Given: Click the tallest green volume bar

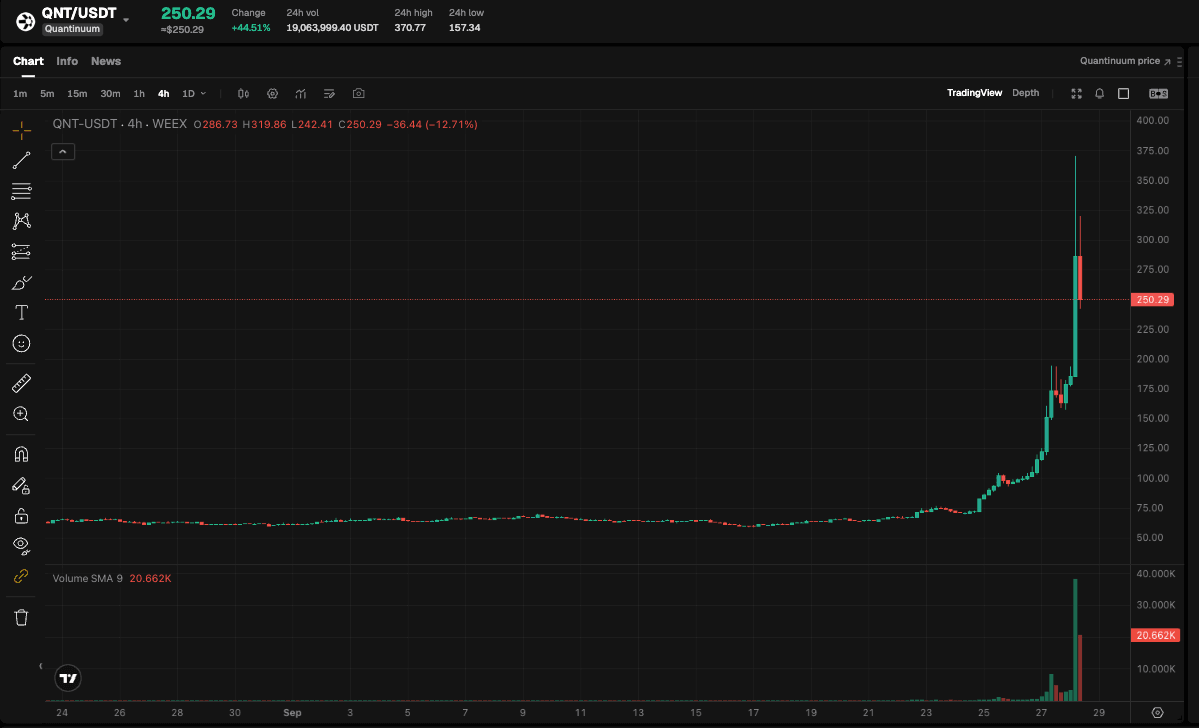Looking at the screenshot, I should point(1075,639).
